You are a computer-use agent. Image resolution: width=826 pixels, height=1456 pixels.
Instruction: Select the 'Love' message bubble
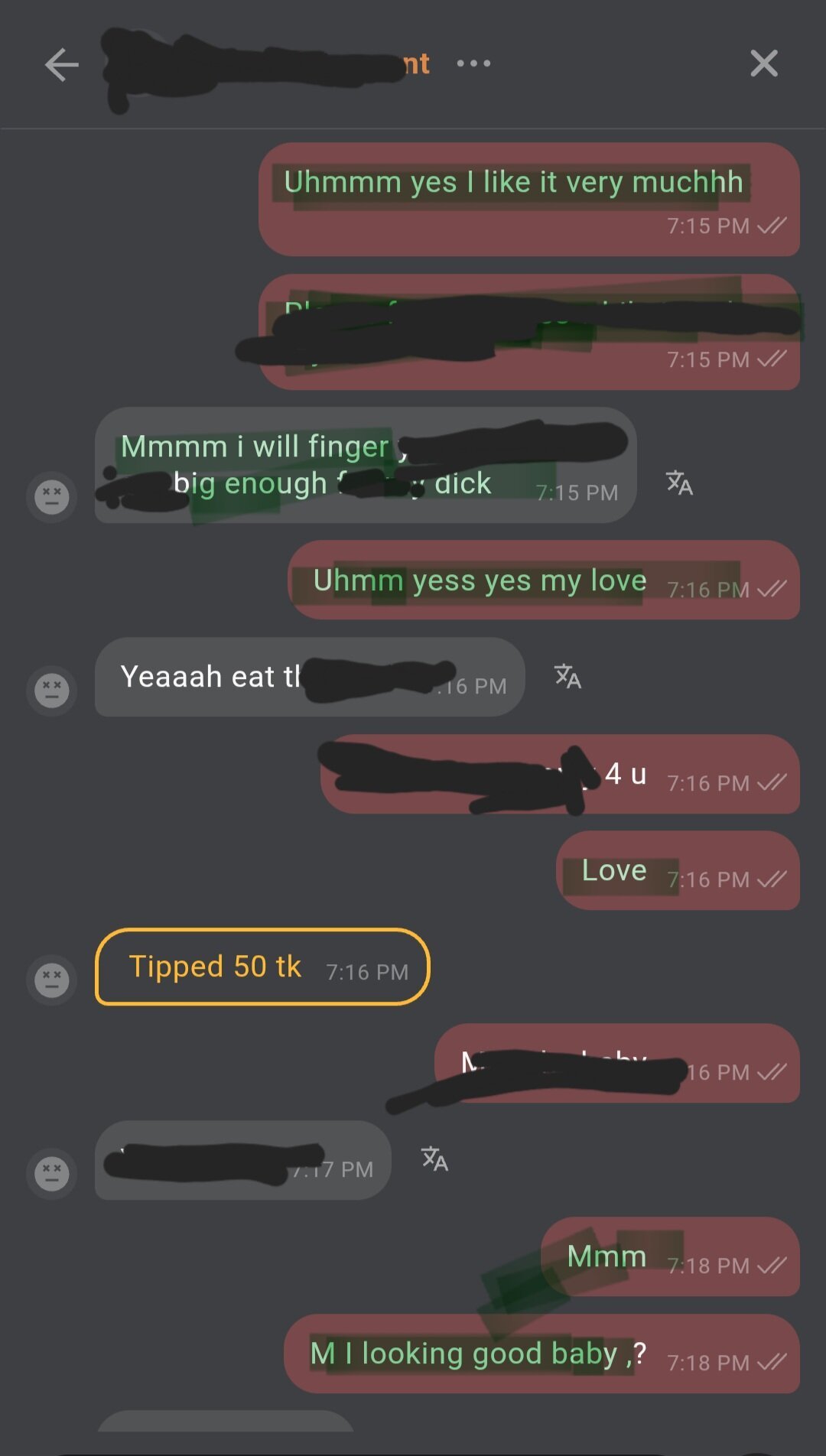[678, 870]
